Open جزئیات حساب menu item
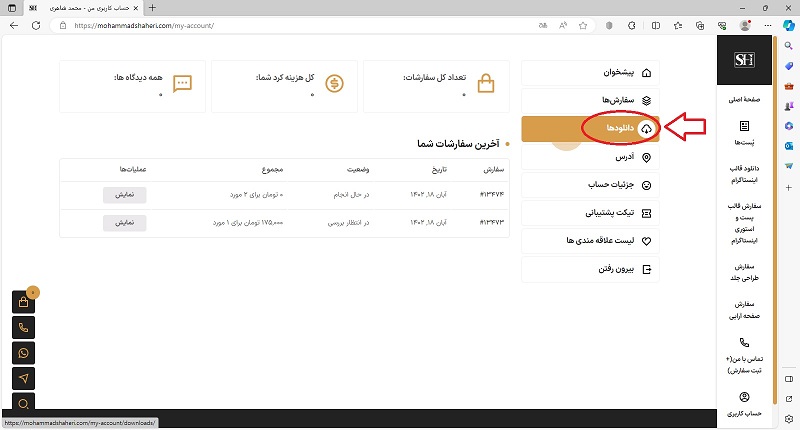800x430 pixels. (x=591, y=185)
